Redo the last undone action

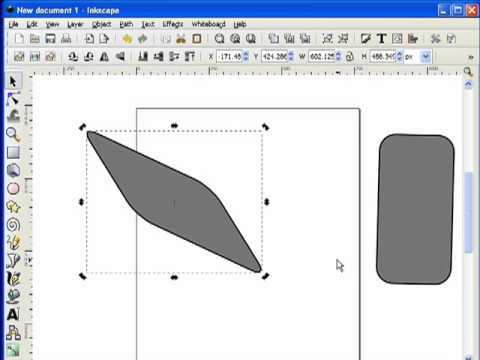tap(143, 39)
